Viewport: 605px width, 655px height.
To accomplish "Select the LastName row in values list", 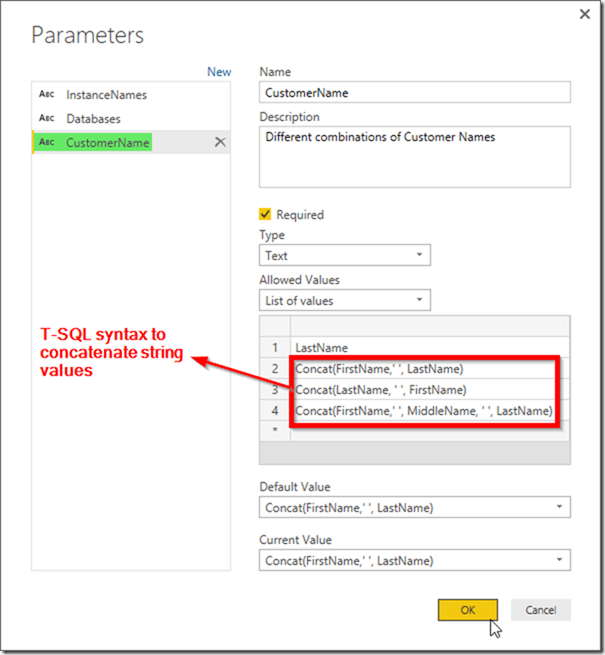I will (430, 348).
